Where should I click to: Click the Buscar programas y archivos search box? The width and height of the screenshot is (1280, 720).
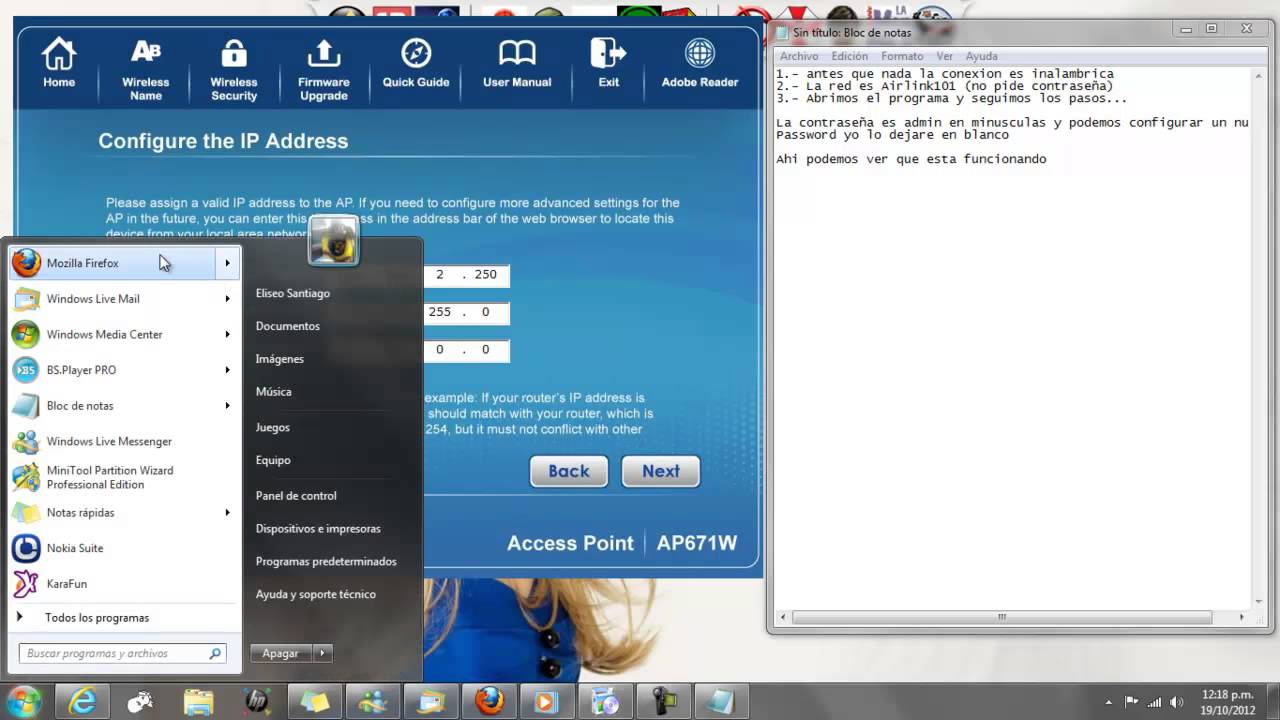pyautogui.click(x=122, y=654)
